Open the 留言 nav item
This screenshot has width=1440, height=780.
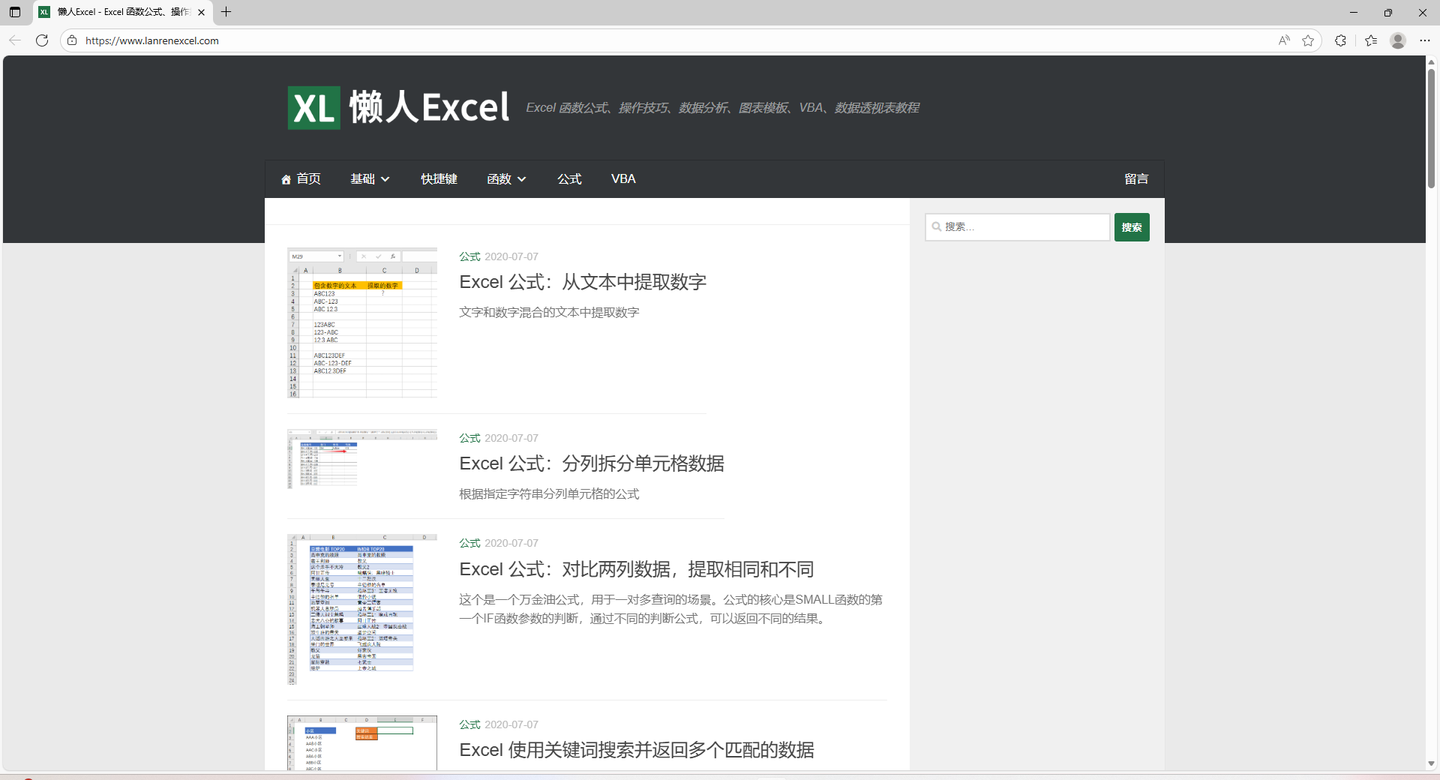click(x=1136, y=179)
